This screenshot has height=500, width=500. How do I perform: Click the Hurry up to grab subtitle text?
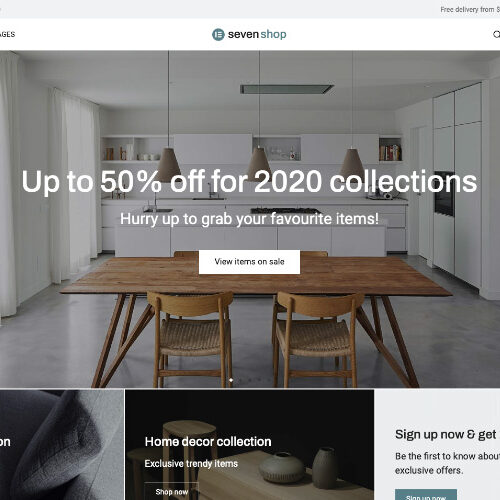[249, 219]
